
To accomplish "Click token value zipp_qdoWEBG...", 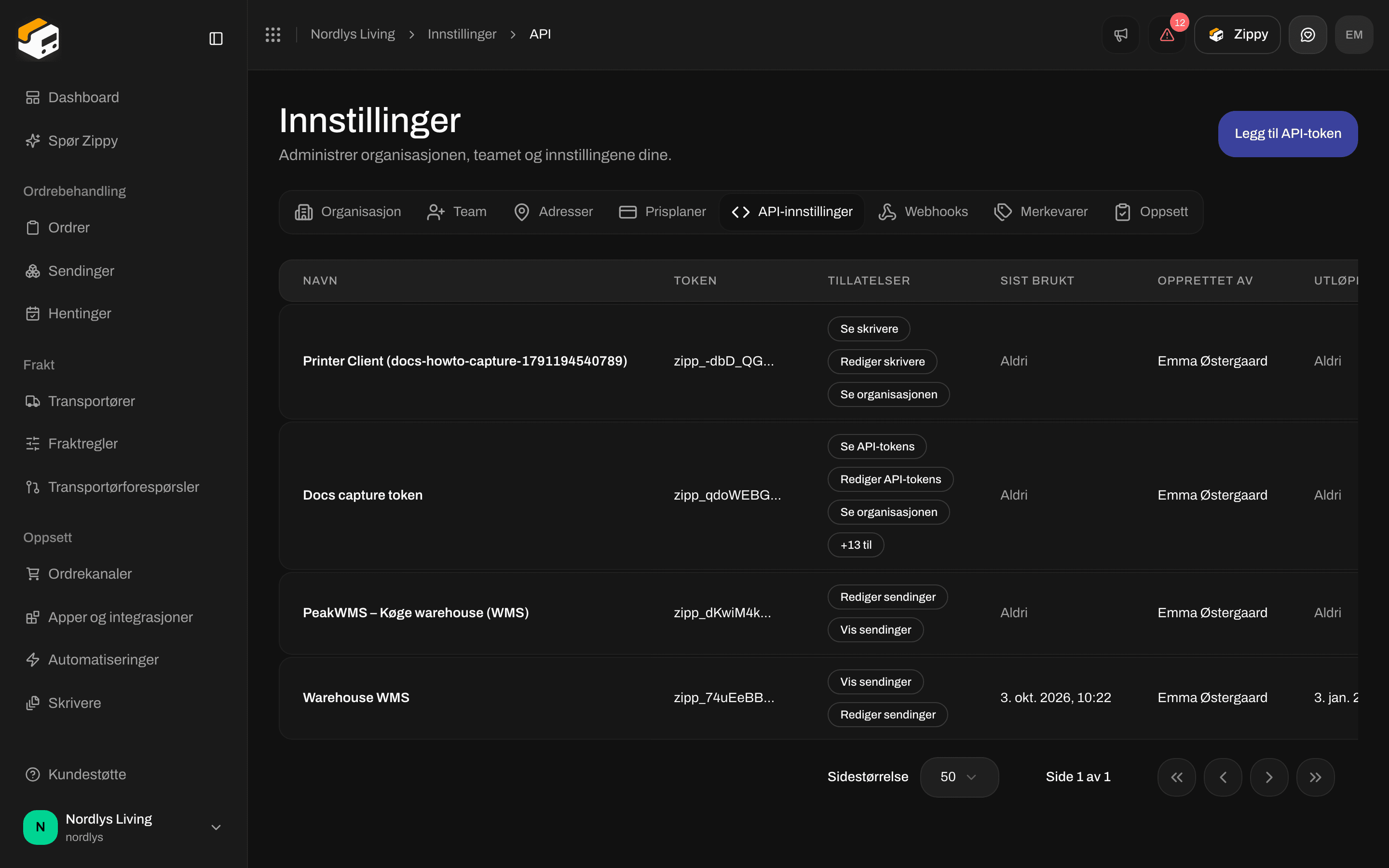I will click(727, 495).
